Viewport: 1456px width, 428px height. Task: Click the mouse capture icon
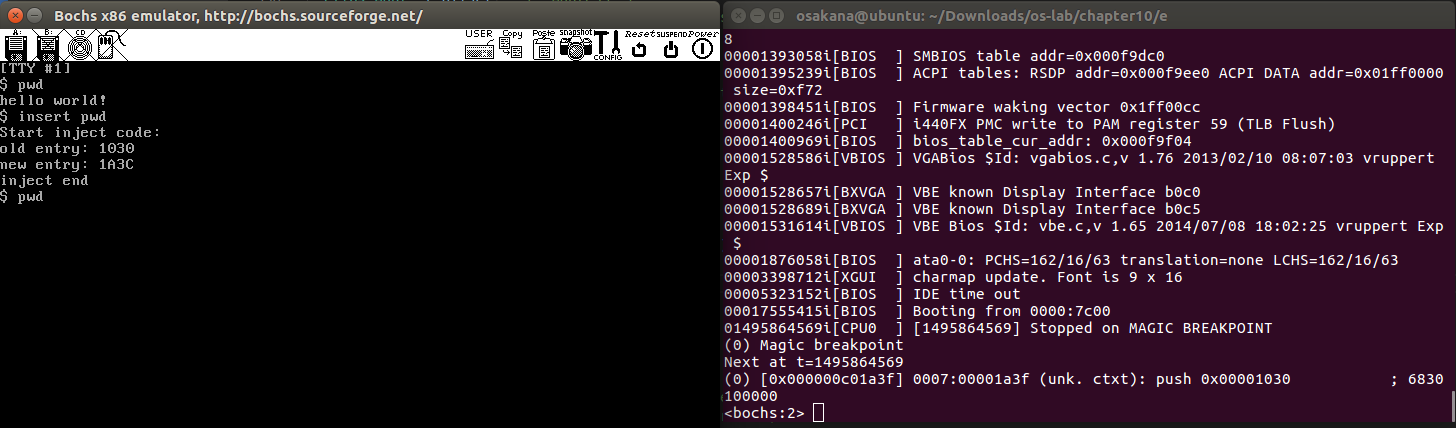pos(110,46)
